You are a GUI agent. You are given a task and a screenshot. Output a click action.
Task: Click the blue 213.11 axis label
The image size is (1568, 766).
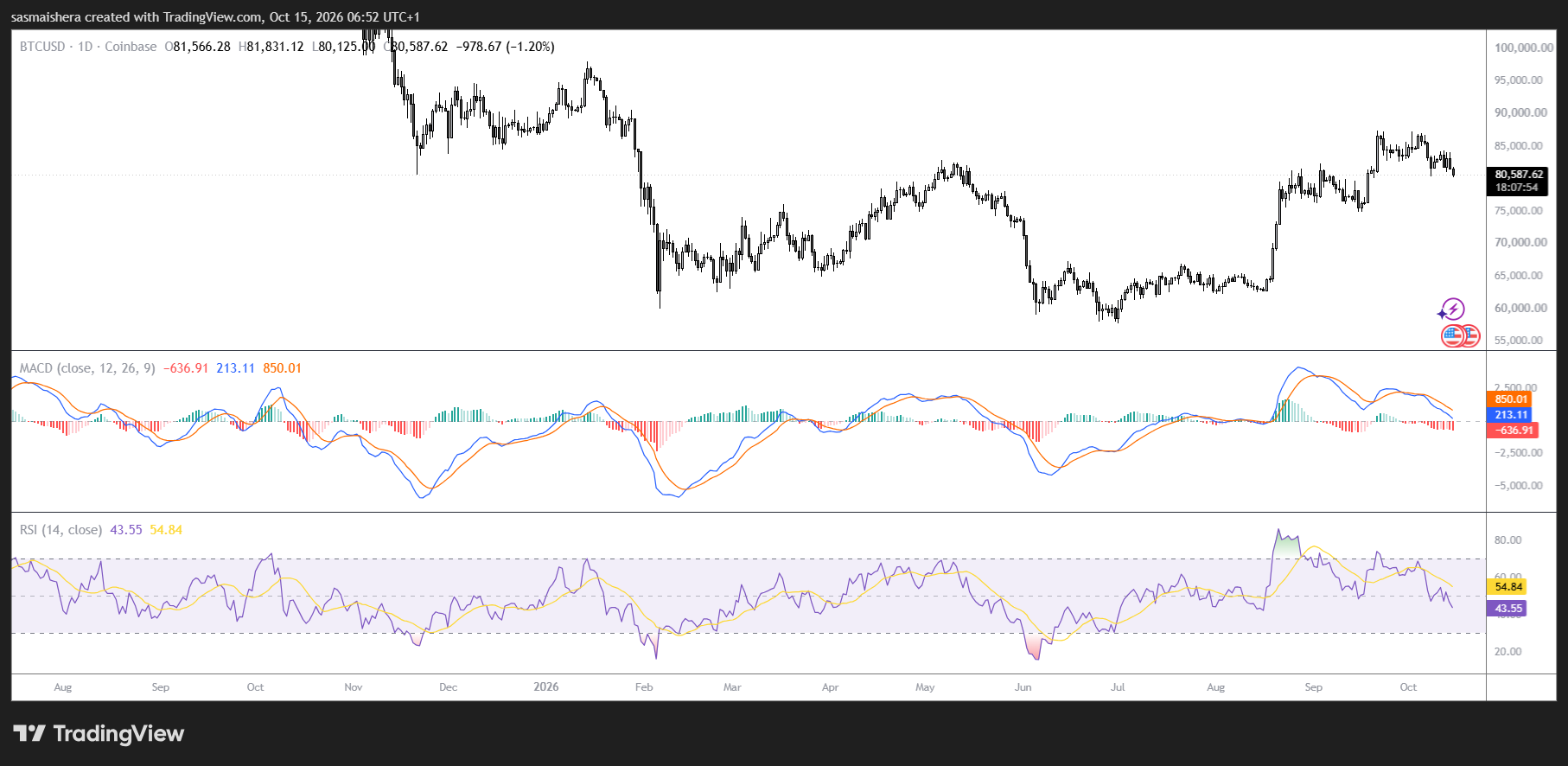pyautogui.click(x=1510, y=415)
